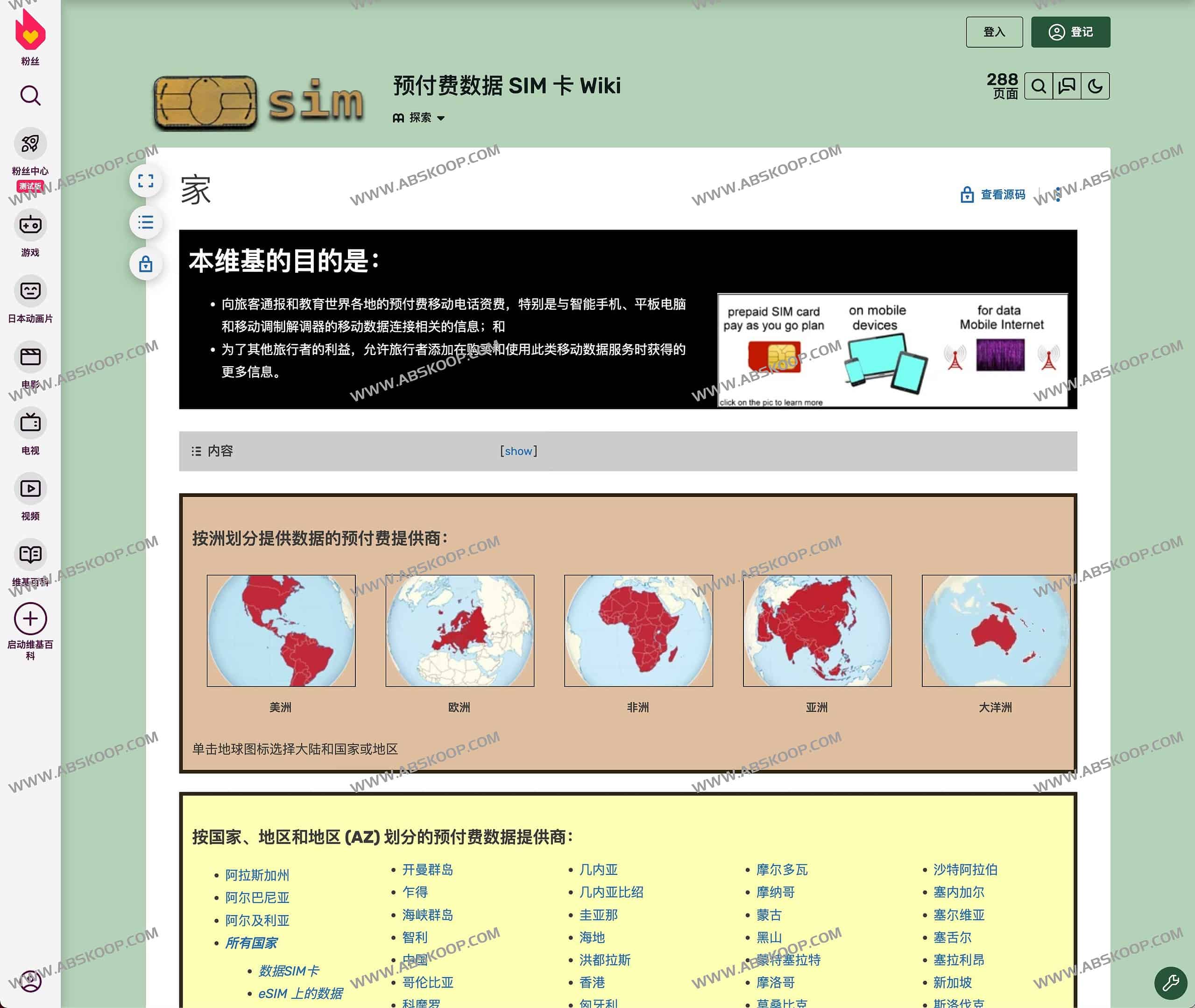
Task: Open the 视频 (Video) sidebar icon
Action: click(30, 489)
